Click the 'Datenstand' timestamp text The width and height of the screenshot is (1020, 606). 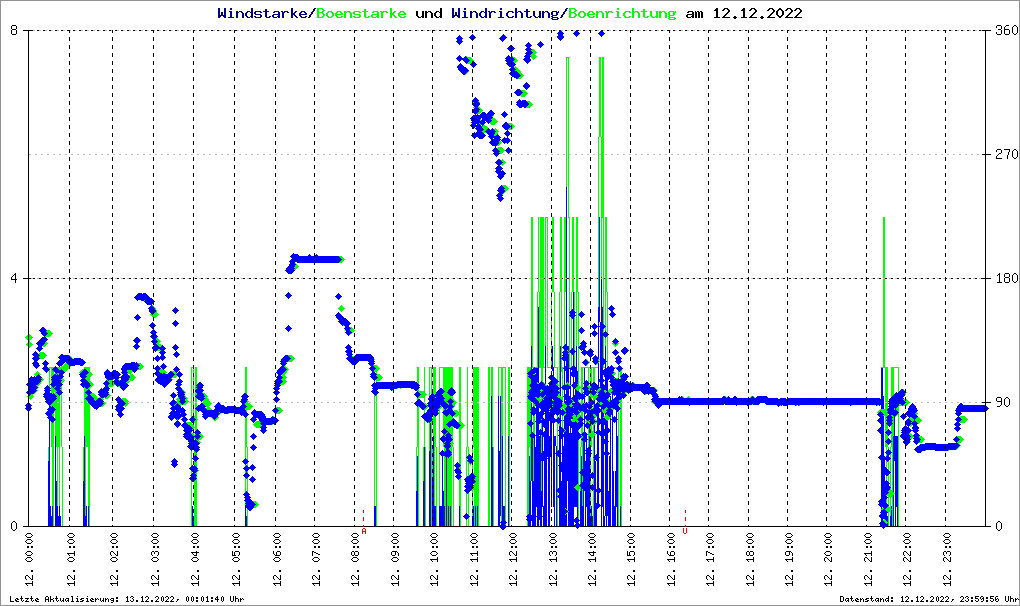click(928, 599)
